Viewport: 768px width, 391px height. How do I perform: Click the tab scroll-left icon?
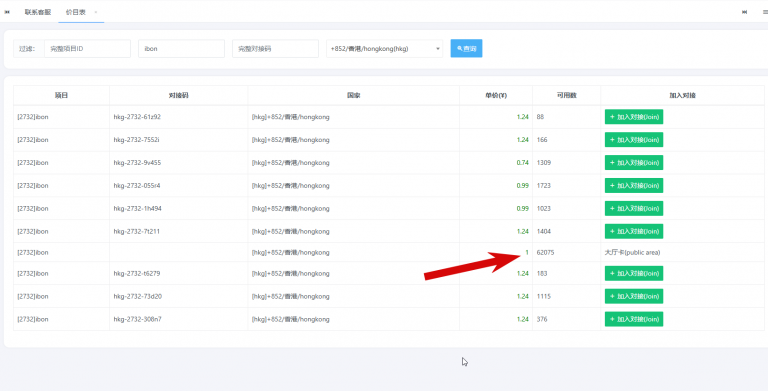click(x=7, y=12)
